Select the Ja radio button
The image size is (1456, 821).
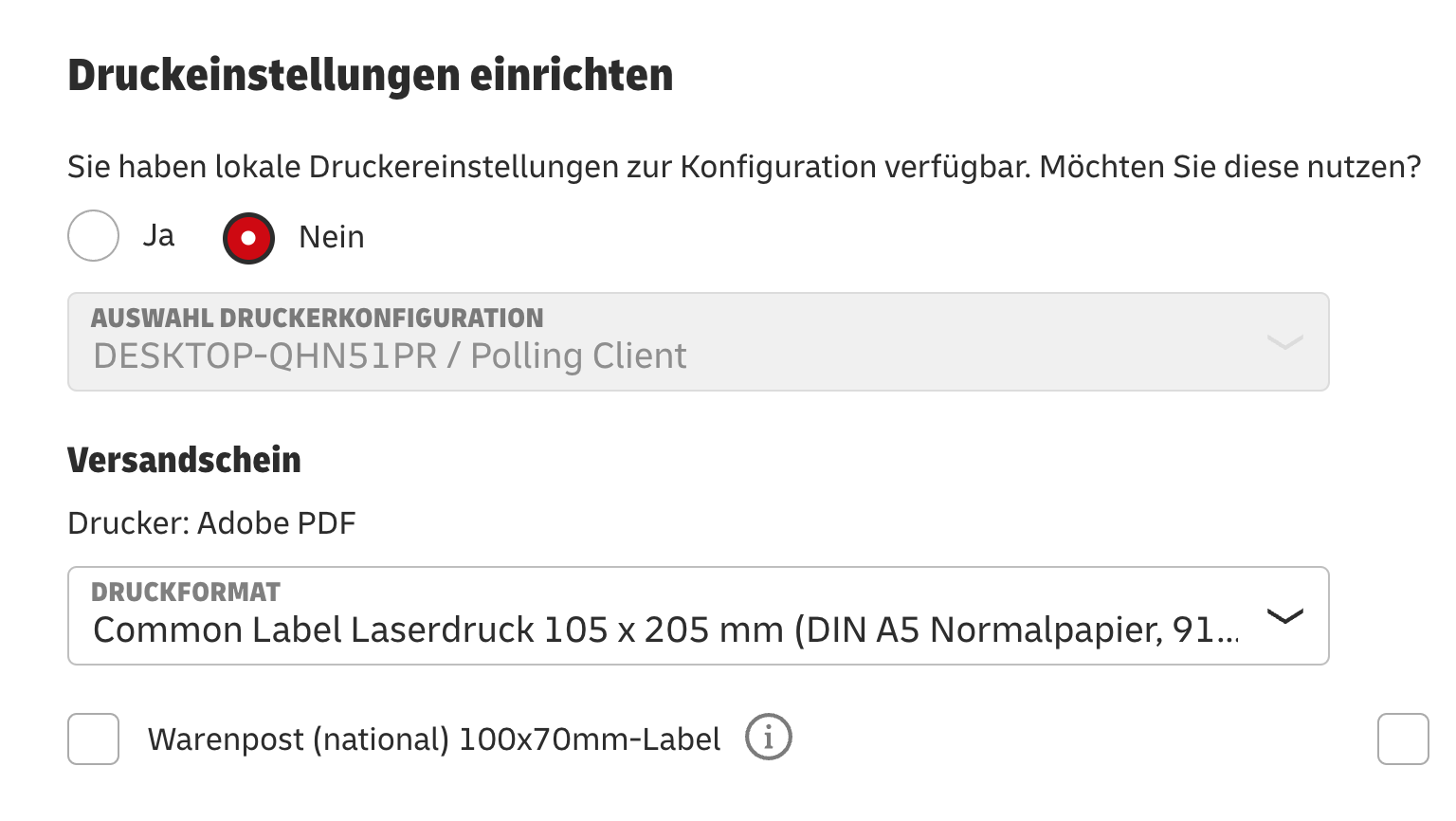(93, 236)
